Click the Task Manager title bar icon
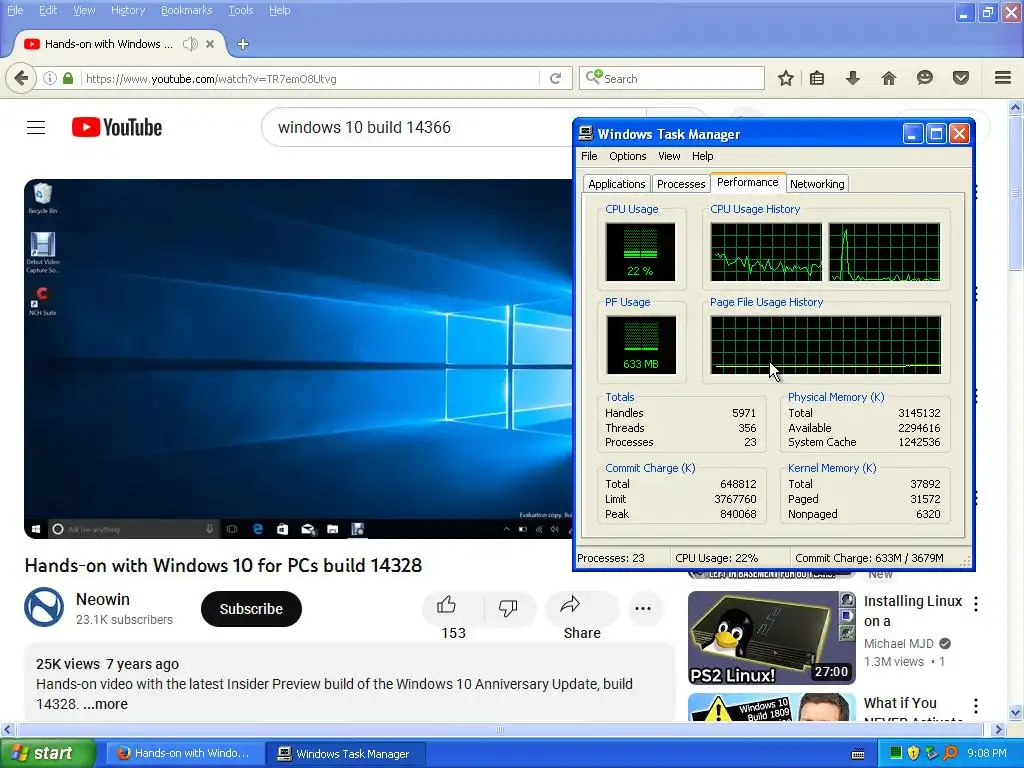Viewport: 1024px width, 768px height. [586, 134]
